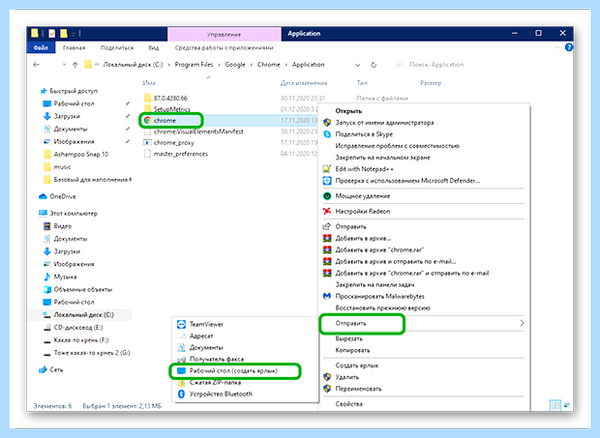This screenshot has width=600, height=438.
Task: Click the TeamViewer icon in the Send to submenu
Action: coord(181,324)
